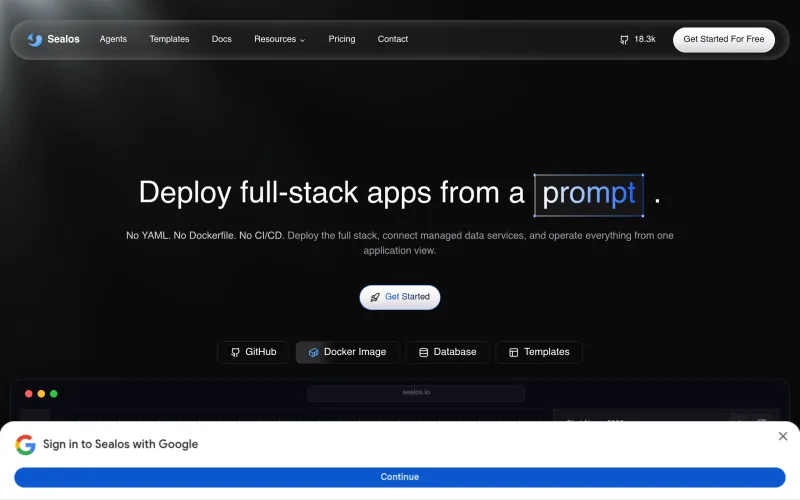Click the Sealos logo icon
This screenshot has height=500, width=800.
coord(35,39)
